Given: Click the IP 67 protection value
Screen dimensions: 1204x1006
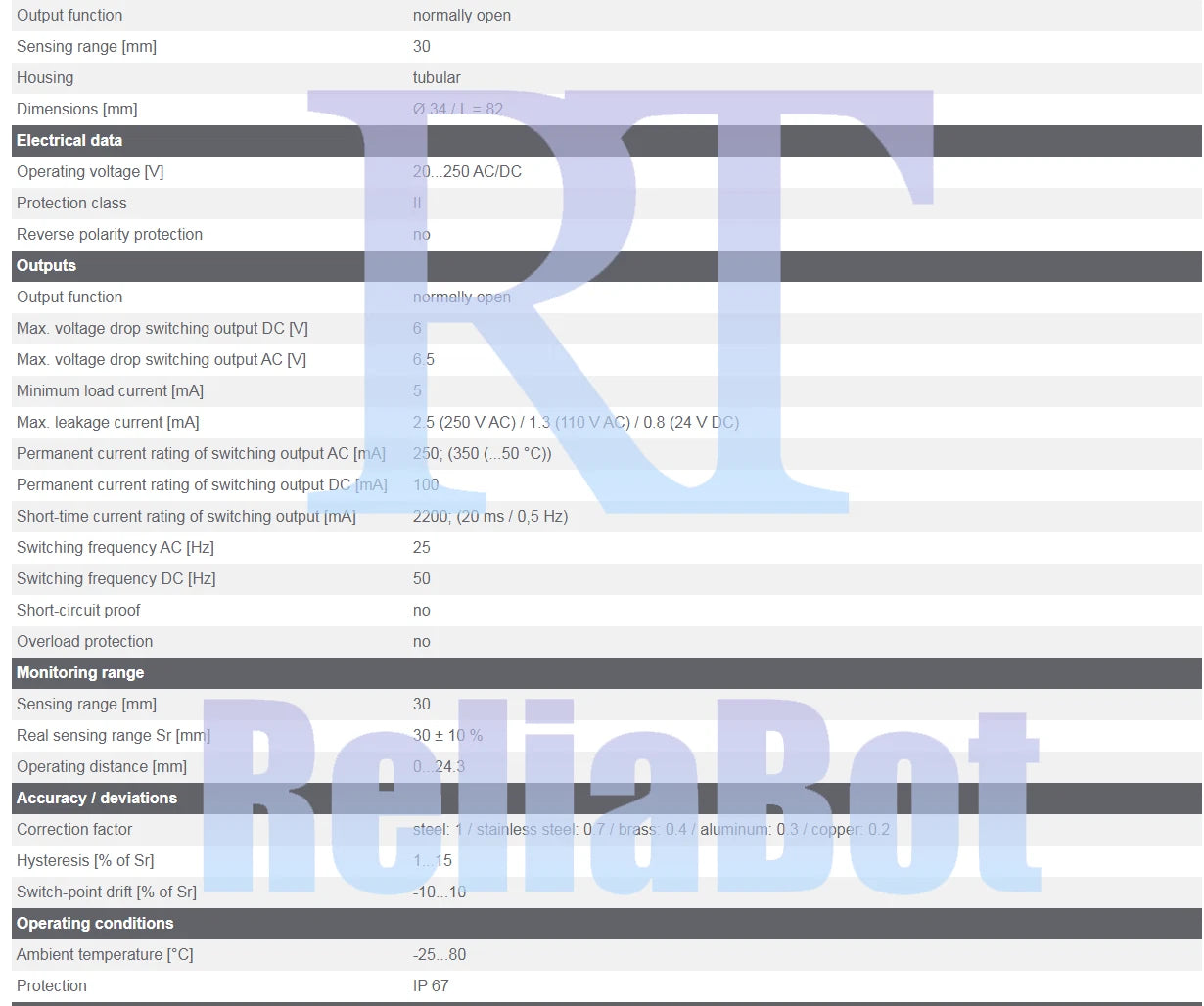Looking at the screenshot, I should point(431,986).
